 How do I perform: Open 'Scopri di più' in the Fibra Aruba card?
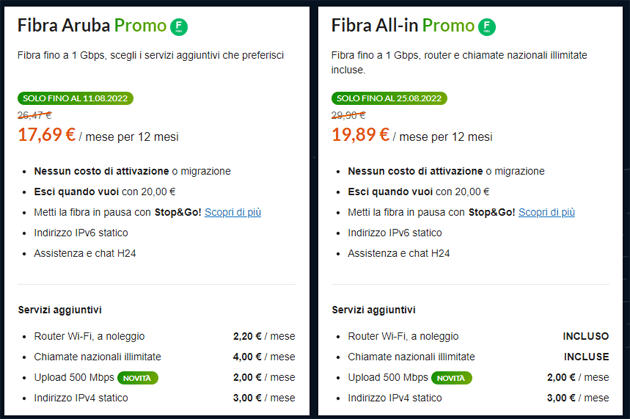click(x=233, y=212)
